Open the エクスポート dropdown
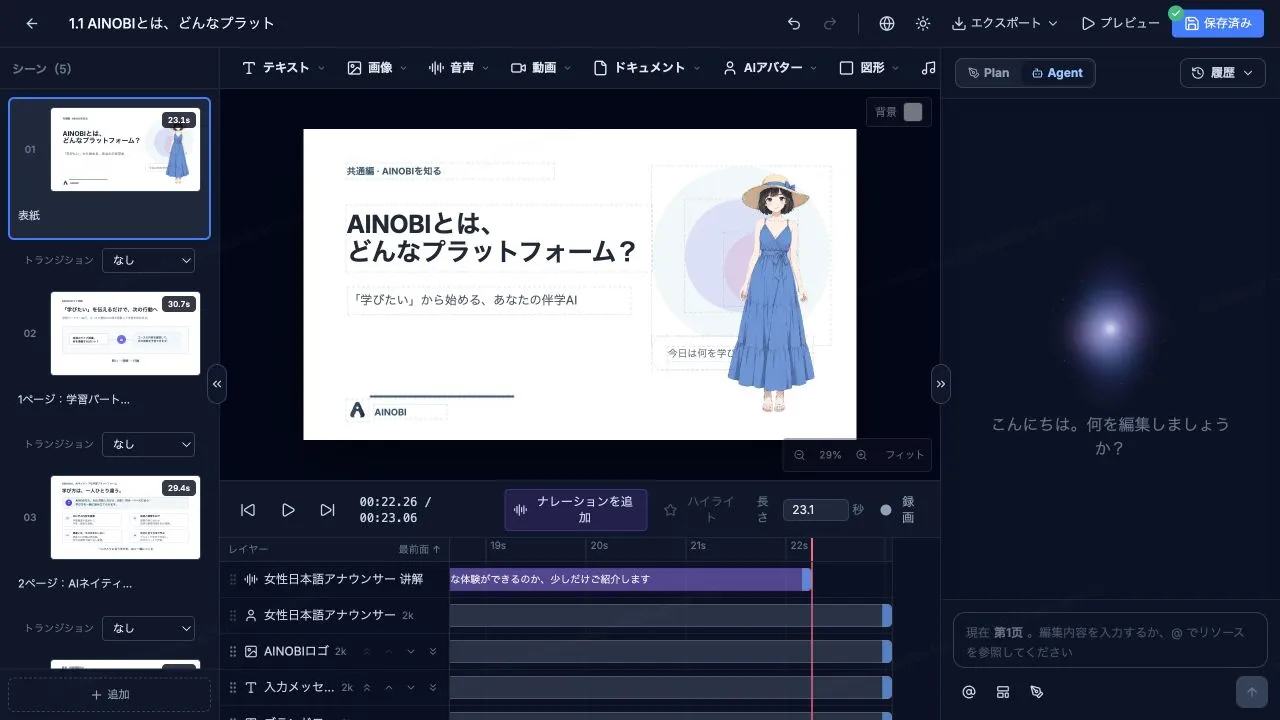 1004,23
